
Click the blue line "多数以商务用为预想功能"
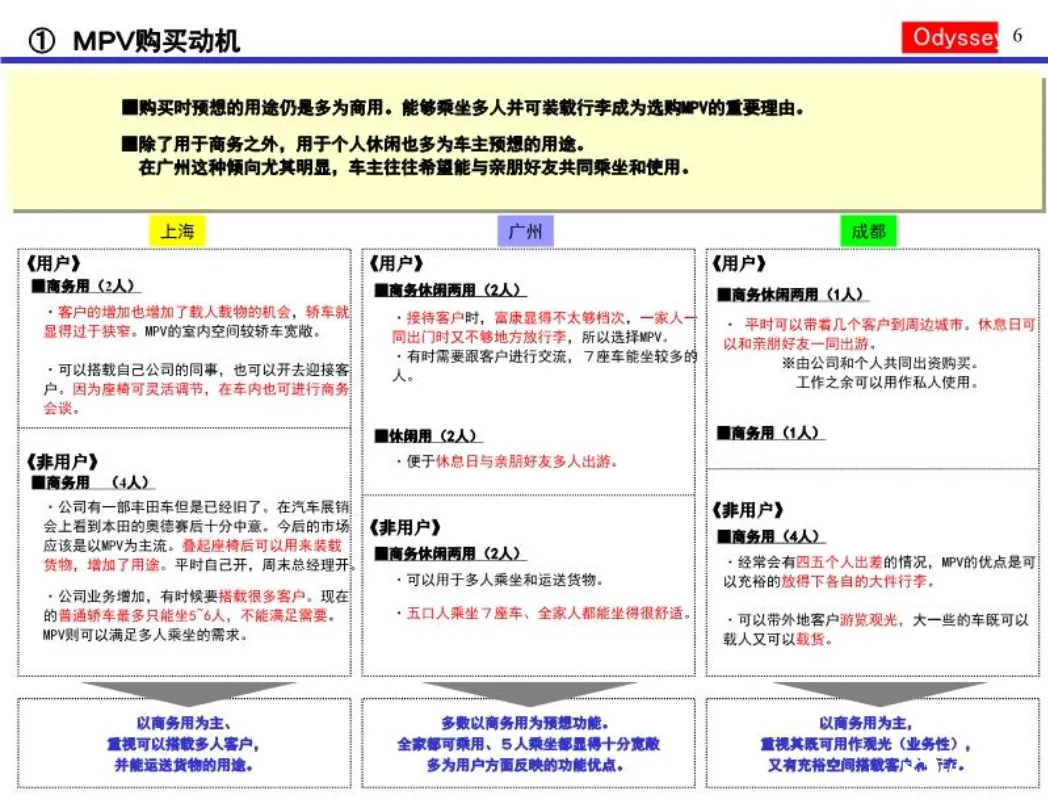pos(525,723)
